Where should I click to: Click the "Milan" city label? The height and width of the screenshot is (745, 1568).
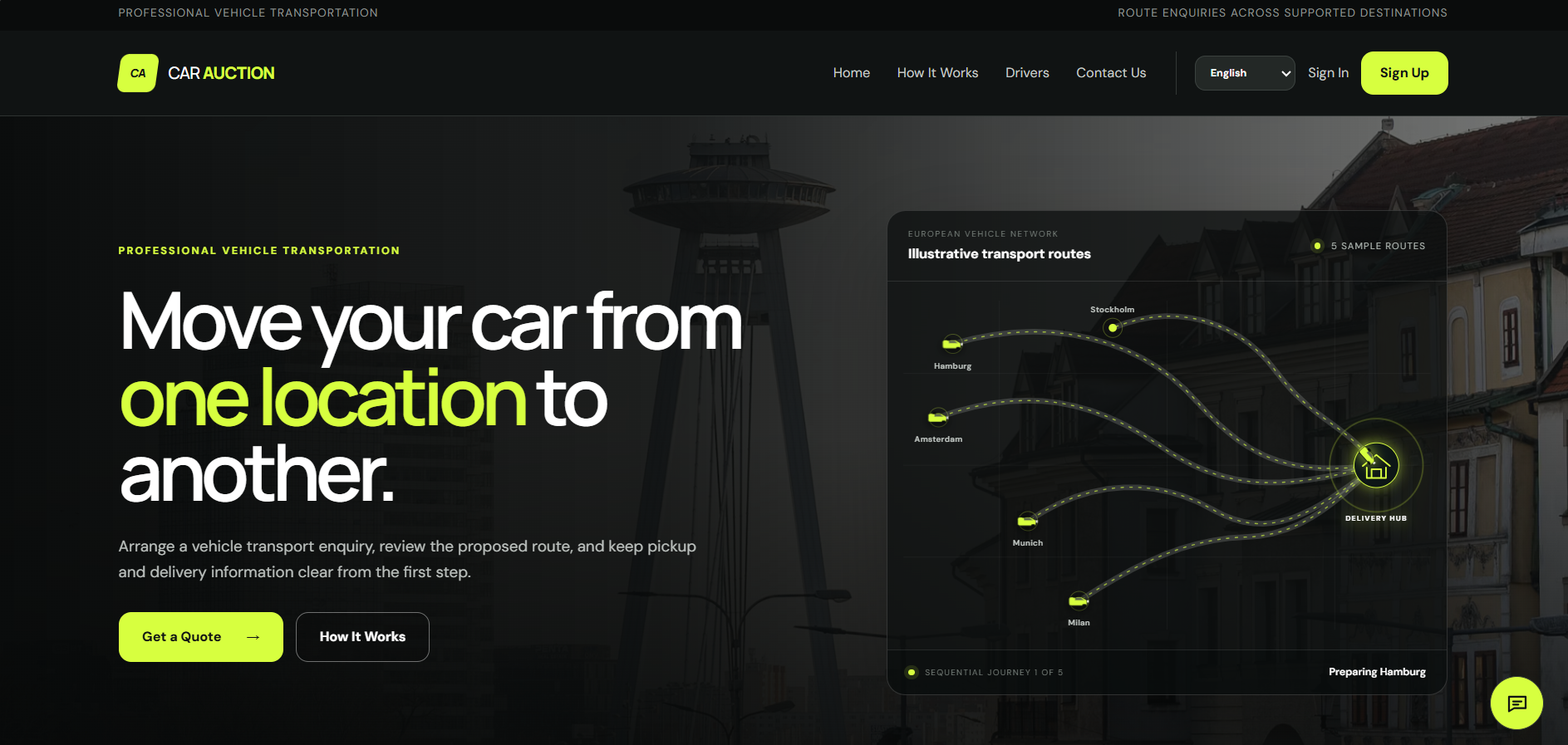(1079, 623)
